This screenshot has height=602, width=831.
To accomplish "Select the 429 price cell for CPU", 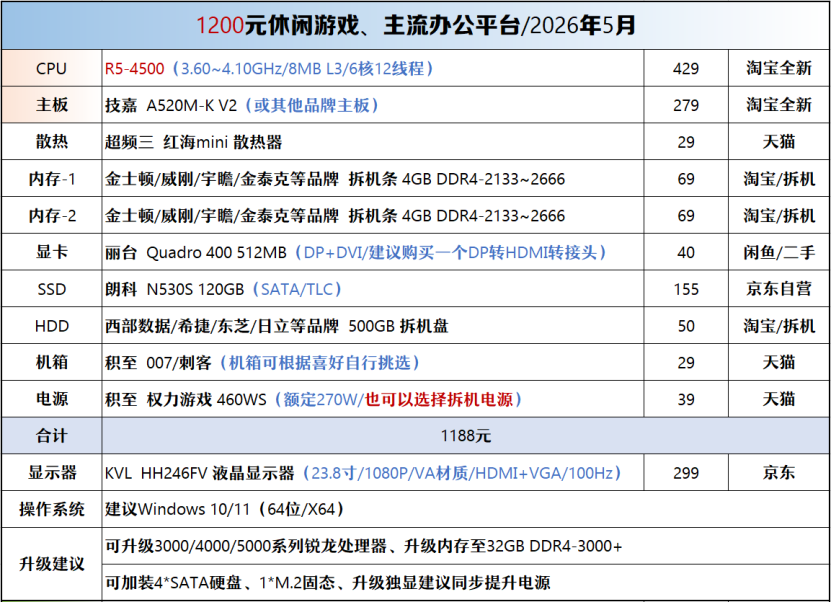I will pos(686,68).
